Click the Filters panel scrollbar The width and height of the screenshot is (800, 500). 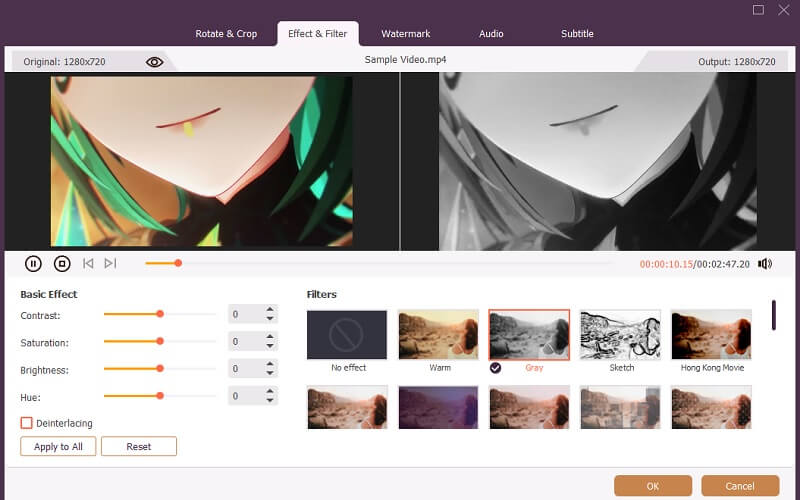click(773, 315)
